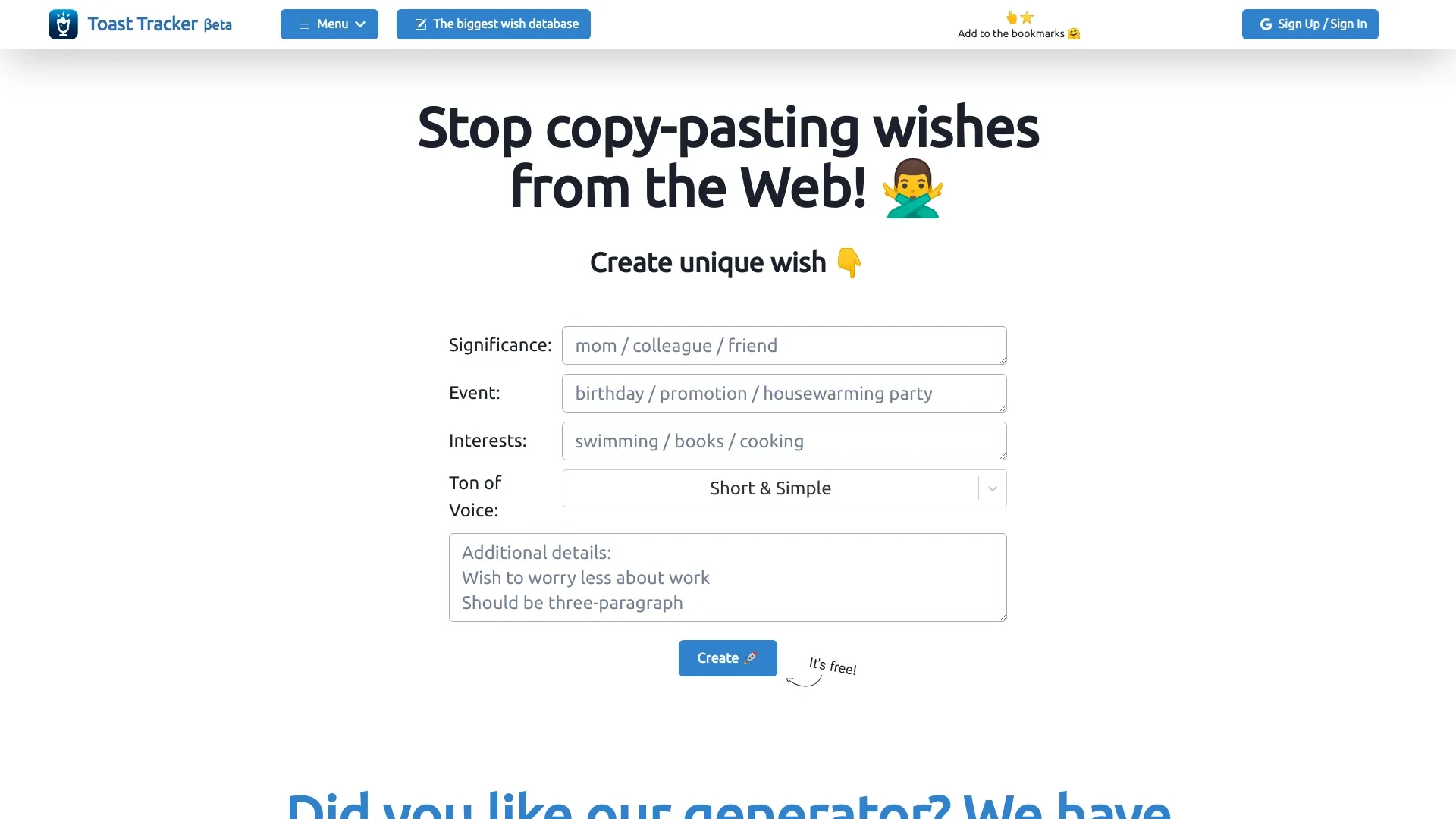The width and height of the screenshot is (1456, 819).
Task: Open the Menu navigation dropdown
Action: (x=329, y=23)
